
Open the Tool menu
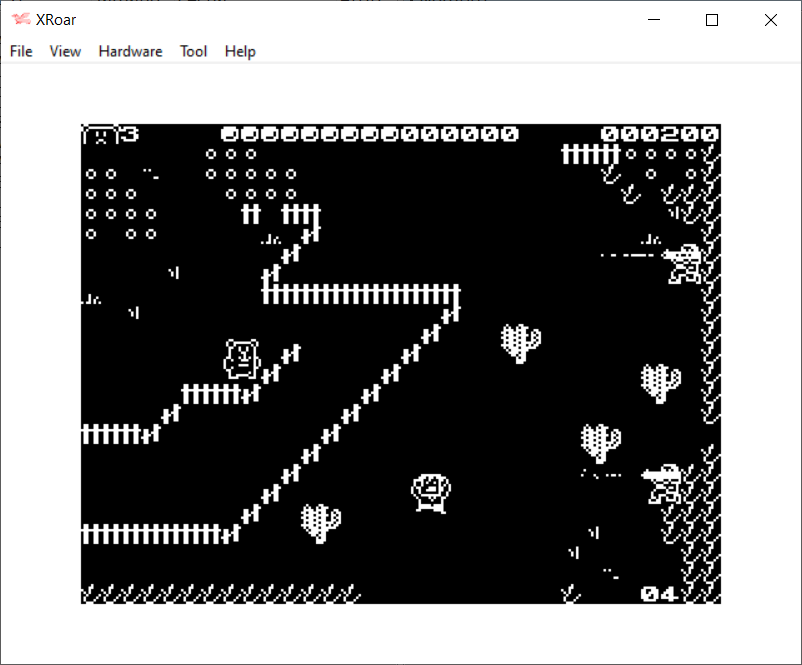pos(193,51)
